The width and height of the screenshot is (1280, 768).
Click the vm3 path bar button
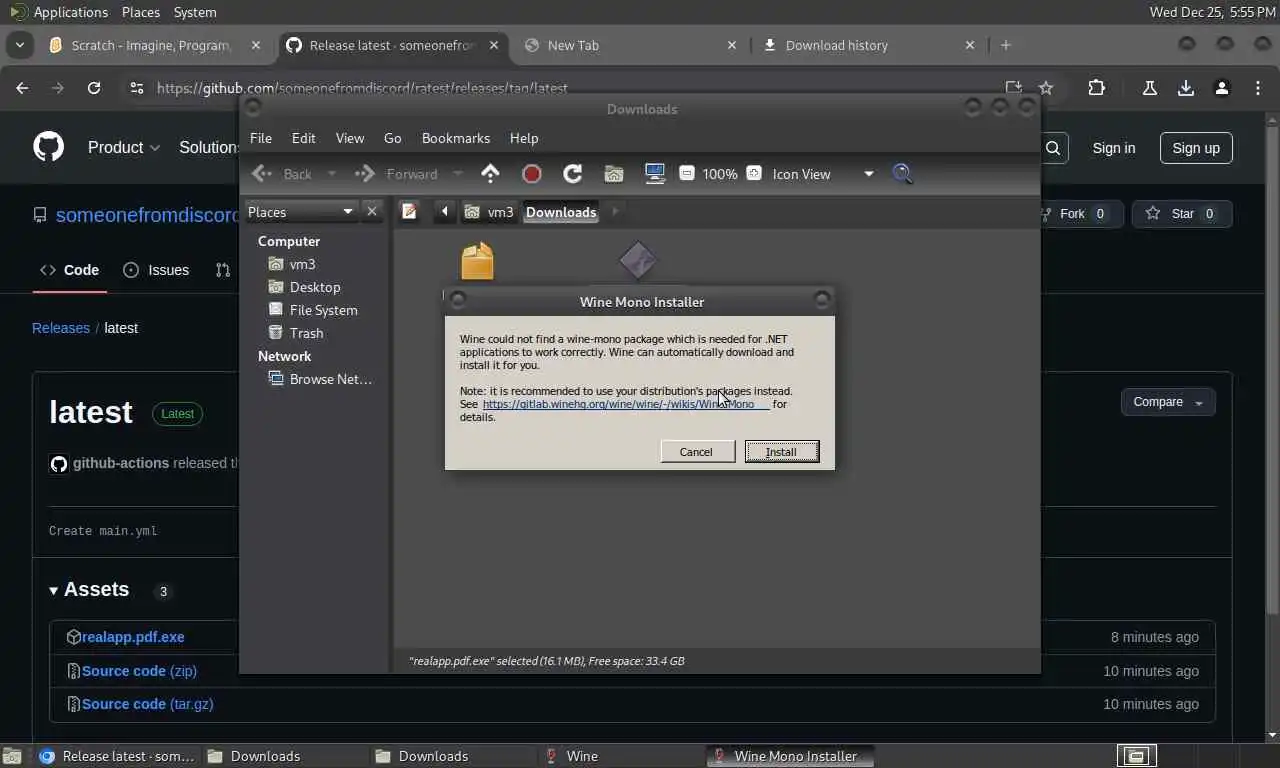[x=489, y=212]
